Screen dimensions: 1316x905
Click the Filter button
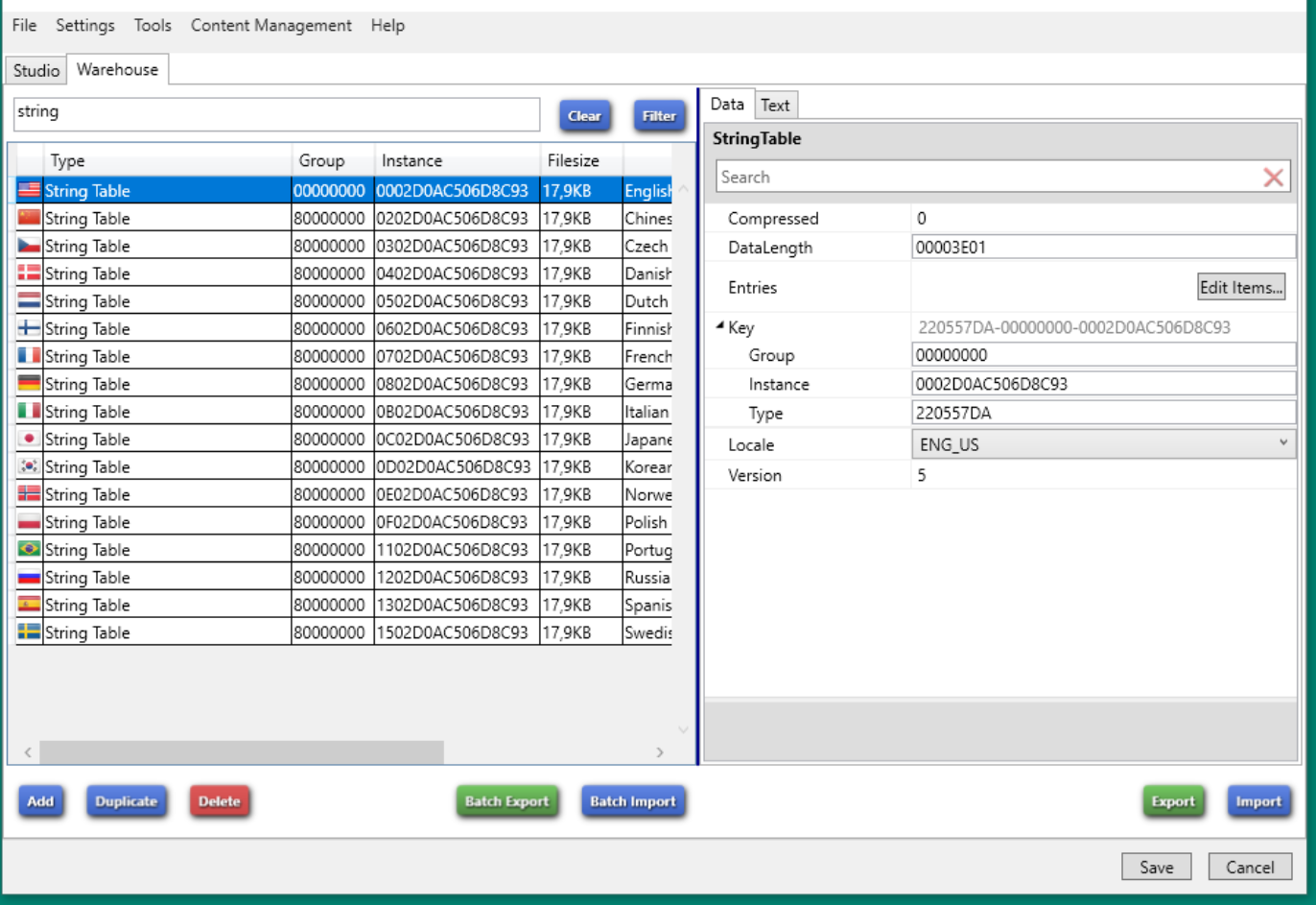click(659, 116)
